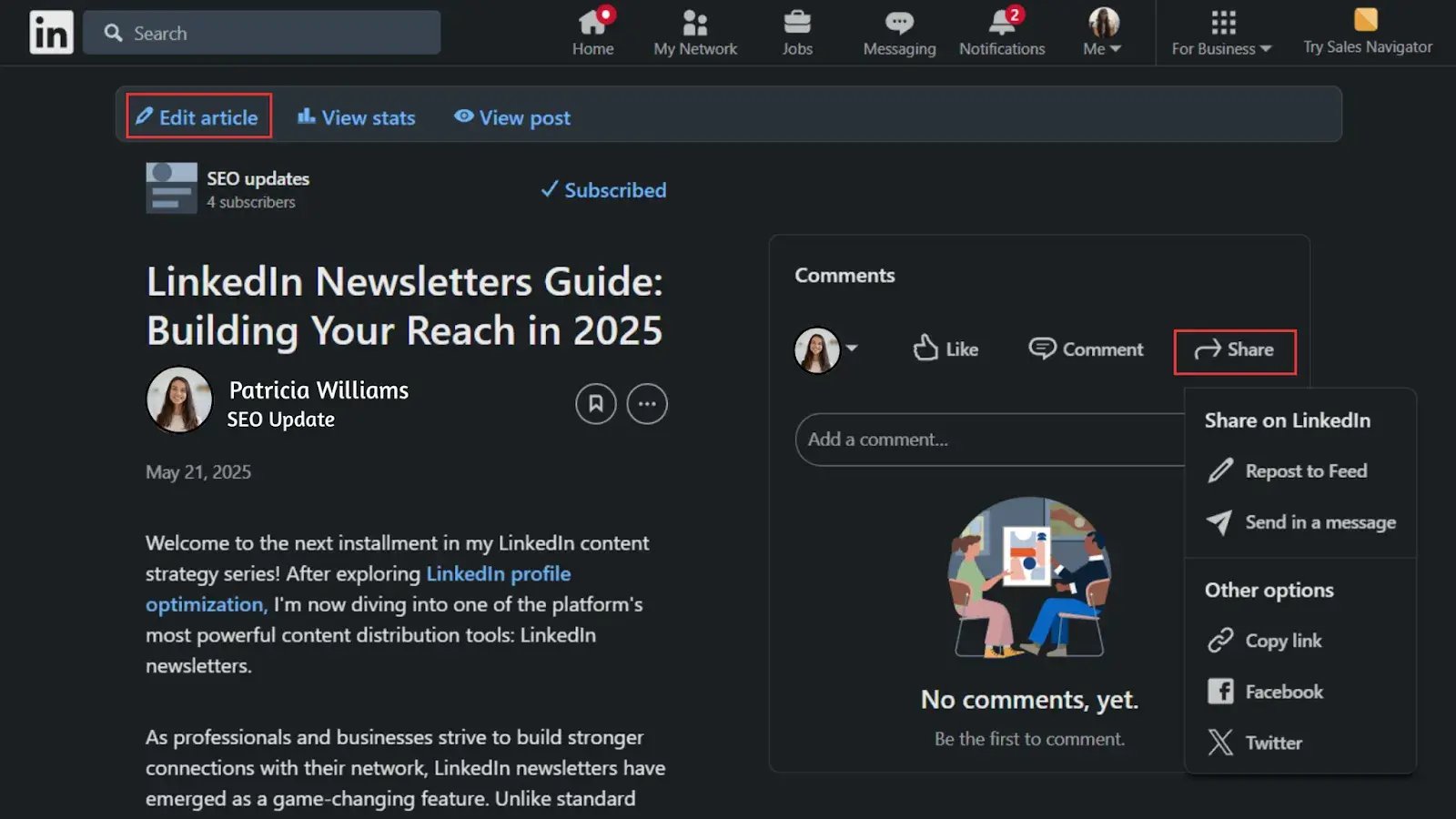This screenshot has height=819, width=1456.
Task: Bookmark the article with the save icon
Action: click(596, 404)
